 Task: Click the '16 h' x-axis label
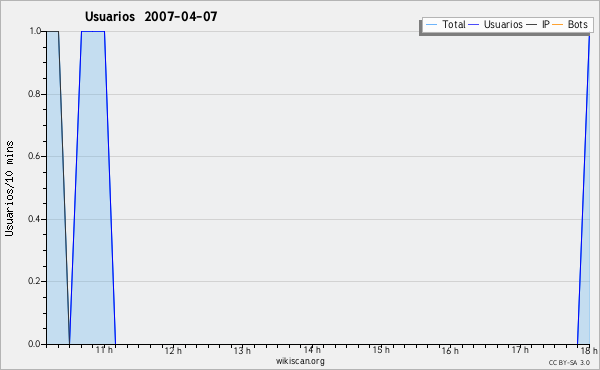click(450, 350)
